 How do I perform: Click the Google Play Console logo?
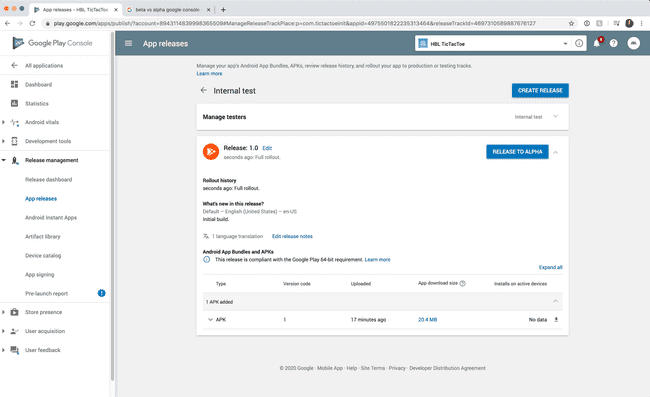tap(52, 43)
